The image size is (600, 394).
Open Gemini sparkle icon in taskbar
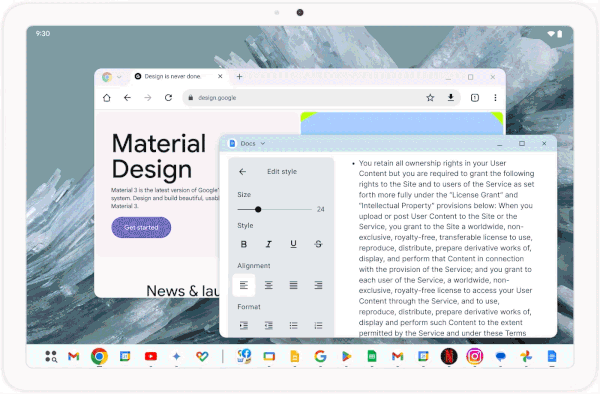pyautogui.click(x=176, y=357)
